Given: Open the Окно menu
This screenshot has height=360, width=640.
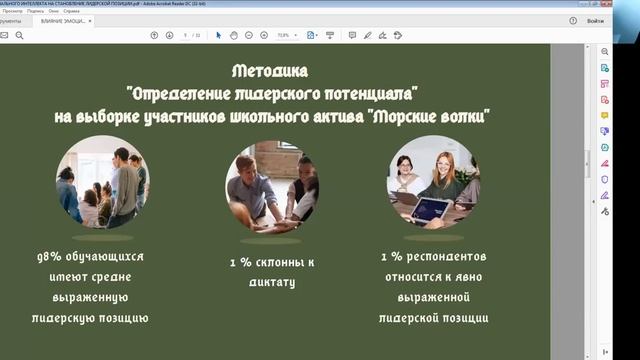Looking at the screenshot, I should click(53, 11).
